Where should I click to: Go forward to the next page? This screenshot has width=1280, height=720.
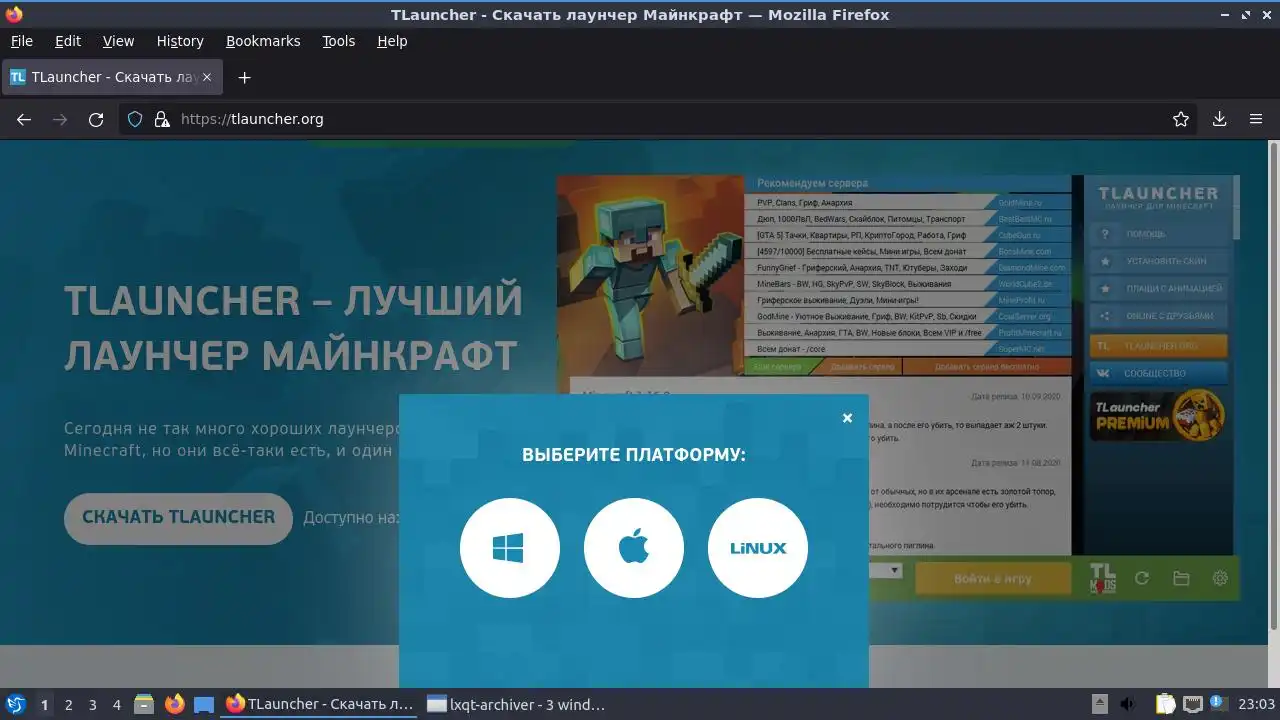pos(60,119)
